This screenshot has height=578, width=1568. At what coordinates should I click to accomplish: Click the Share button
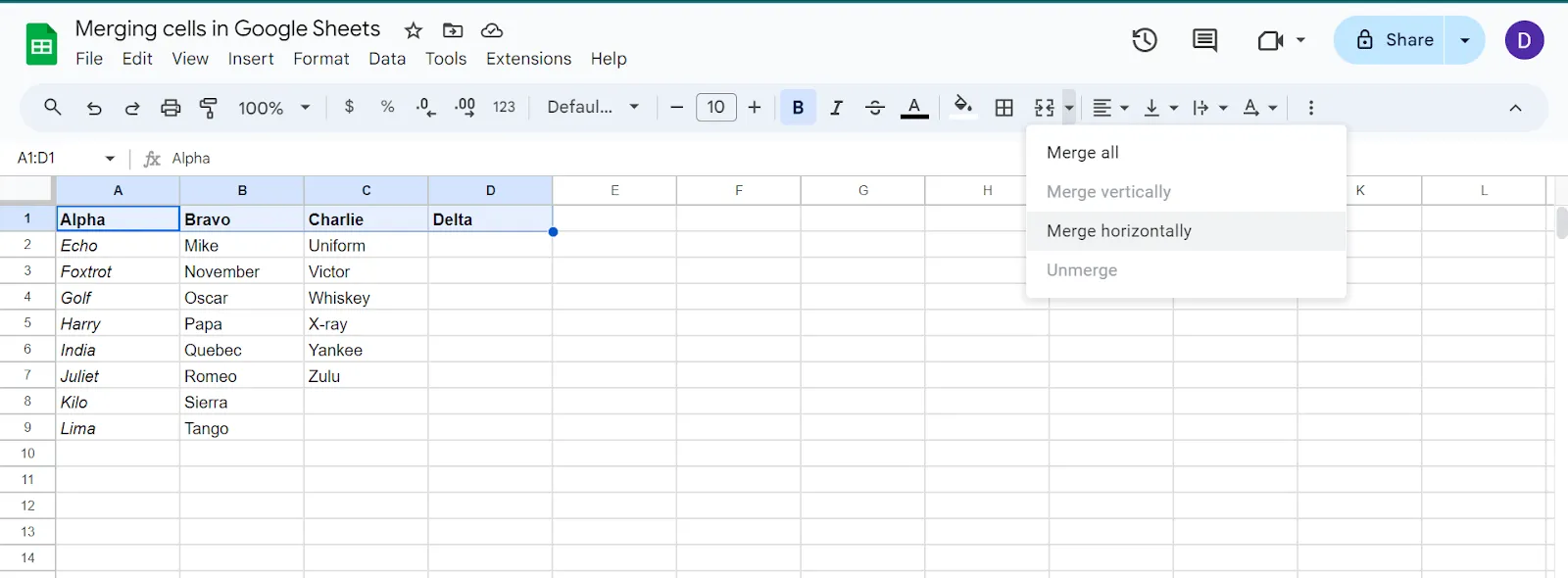[x=1390, y=40]
